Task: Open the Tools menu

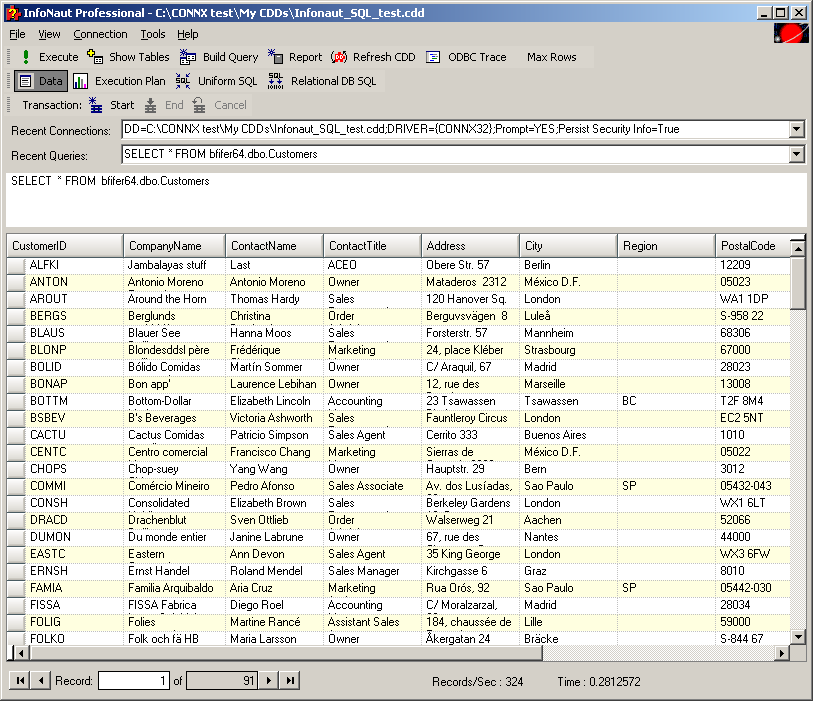Action: click(x=153, y=34)
